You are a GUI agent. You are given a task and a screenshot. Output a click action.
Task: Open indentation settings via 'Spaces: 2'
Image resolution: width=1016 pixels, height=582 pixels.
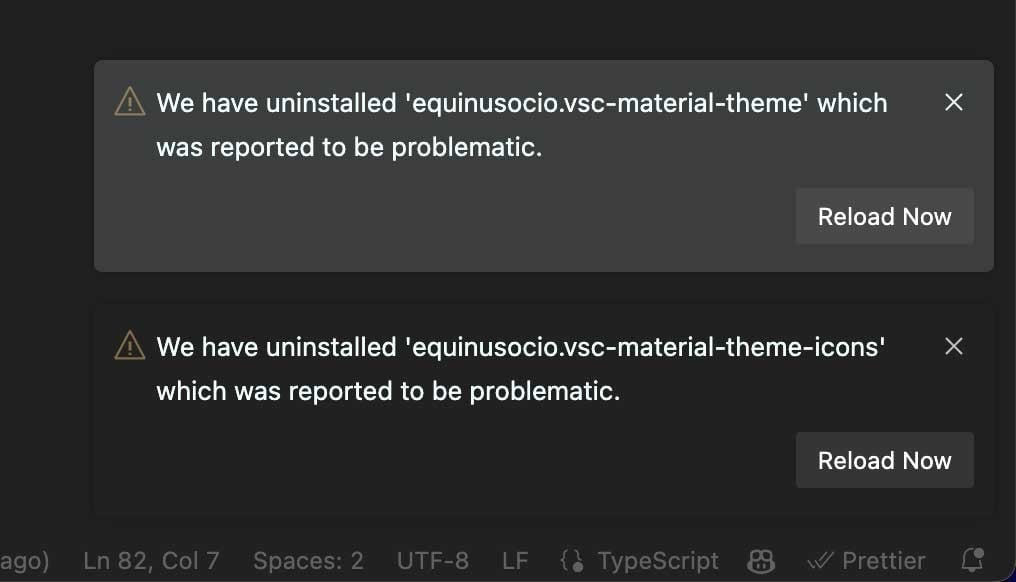pos(308,561)
